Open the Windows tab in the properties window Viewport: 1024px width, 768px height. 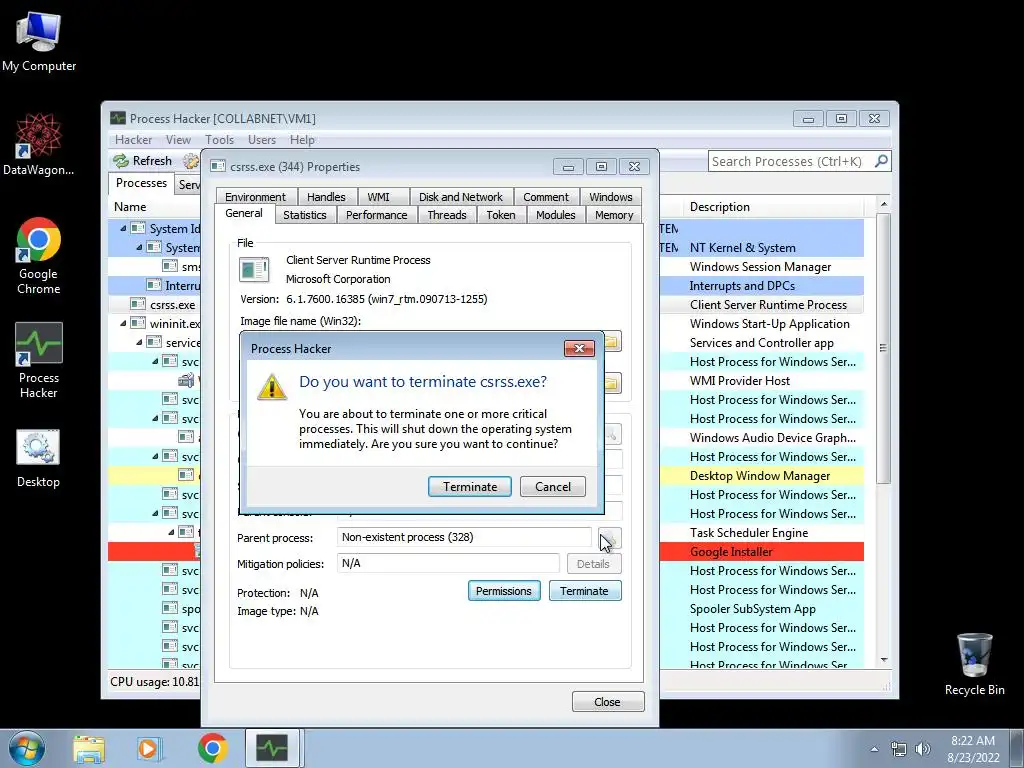click(611, 197)
